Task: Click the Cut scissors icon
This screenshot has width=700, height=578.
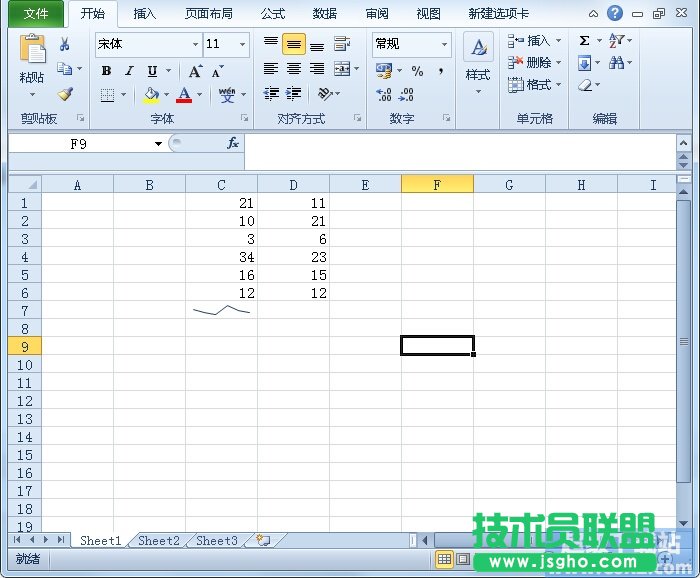Action: click(65, 44)
